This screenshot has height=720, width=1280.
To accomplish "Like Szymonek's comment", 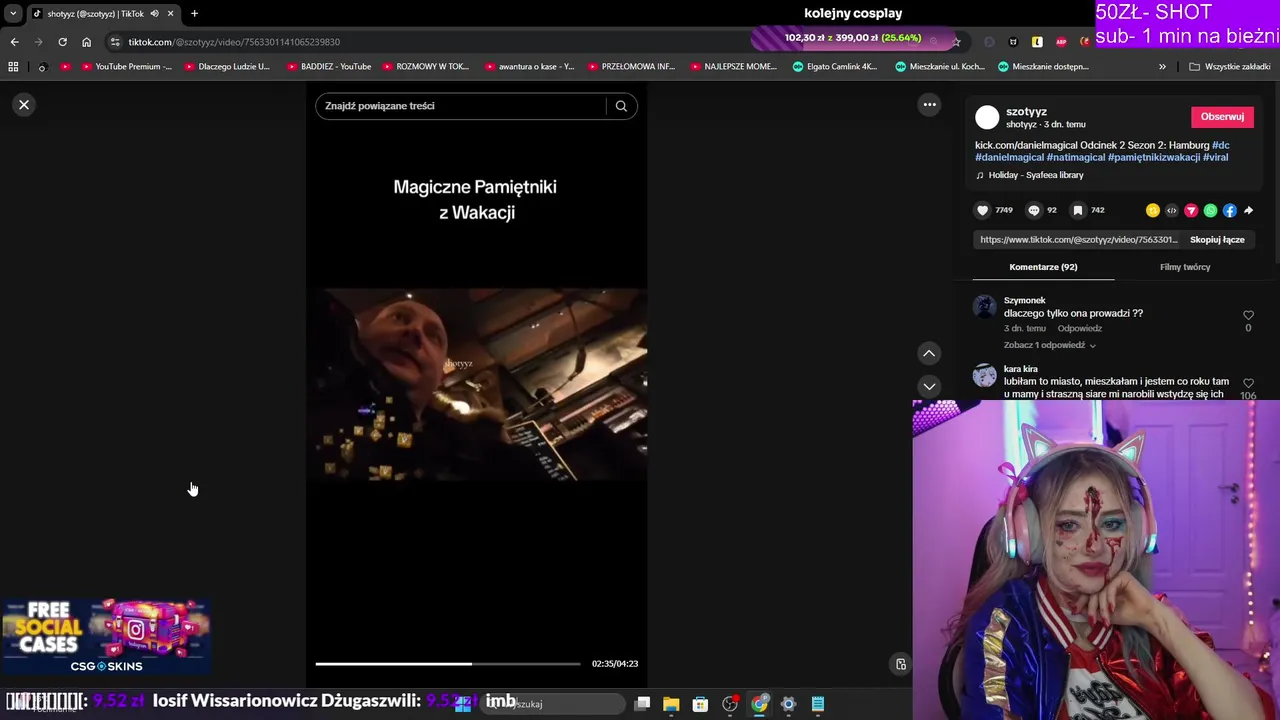I will [x=1248, y=315].
